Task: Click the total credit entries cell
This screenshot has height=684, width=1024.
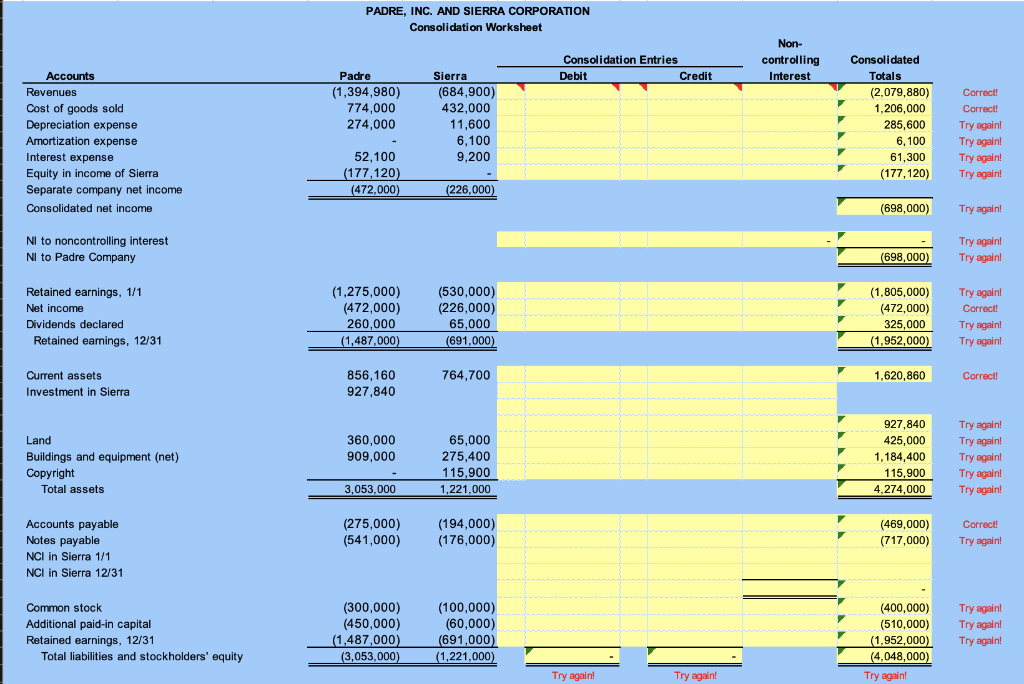Action: [x=695, y=656]
